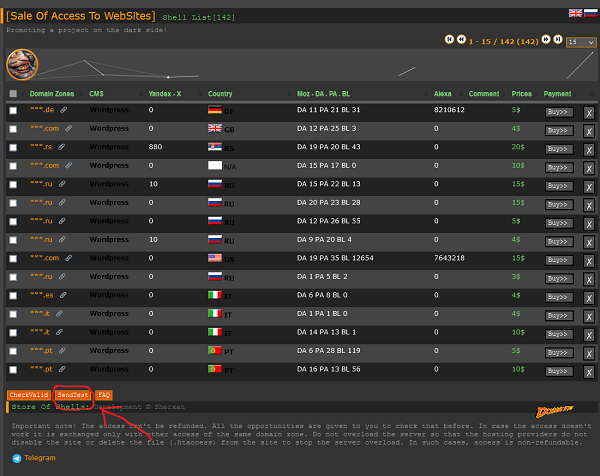Image resolution: width=600 pixels, height=476 pixels.
Task: Check the GB .com row checkbox
Action: point(13,129)
